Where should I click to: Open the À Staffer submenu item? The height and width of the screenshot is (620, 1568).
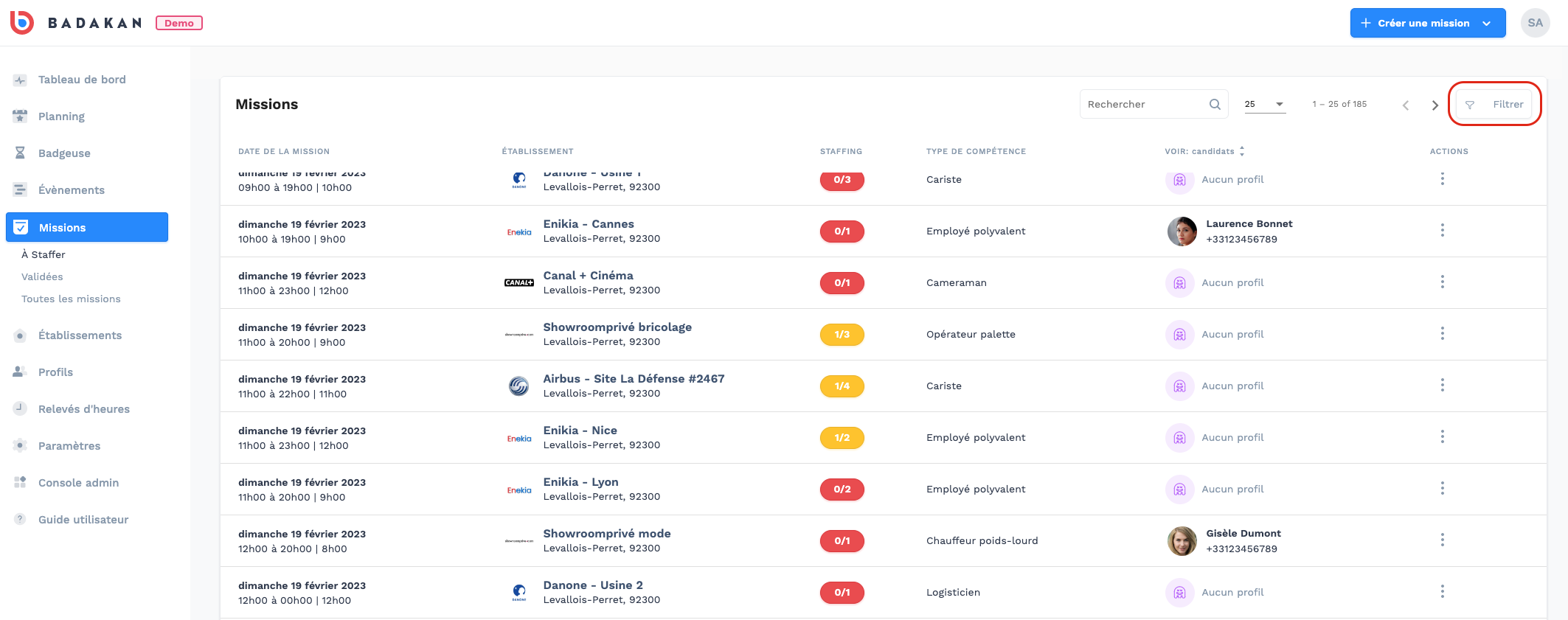(x=44, y=254)
